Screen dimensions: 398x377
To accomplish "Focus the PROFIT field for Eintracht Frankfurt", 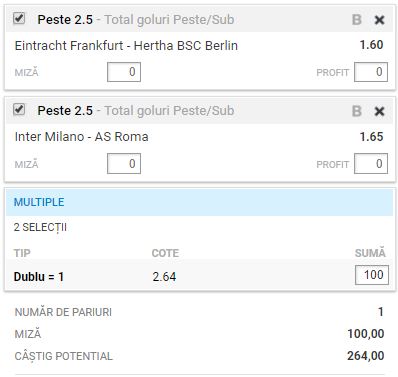I will point(371,72).
